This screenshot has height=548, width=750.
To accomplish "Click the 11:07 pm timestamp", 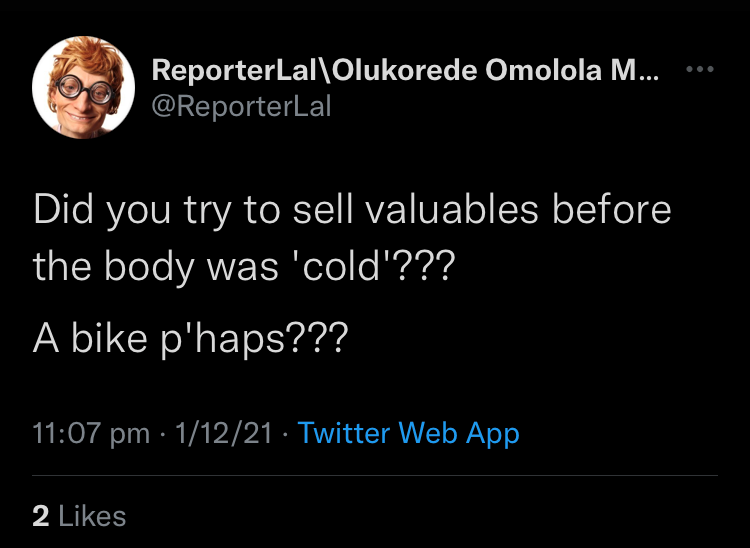I will coord(91,434).
